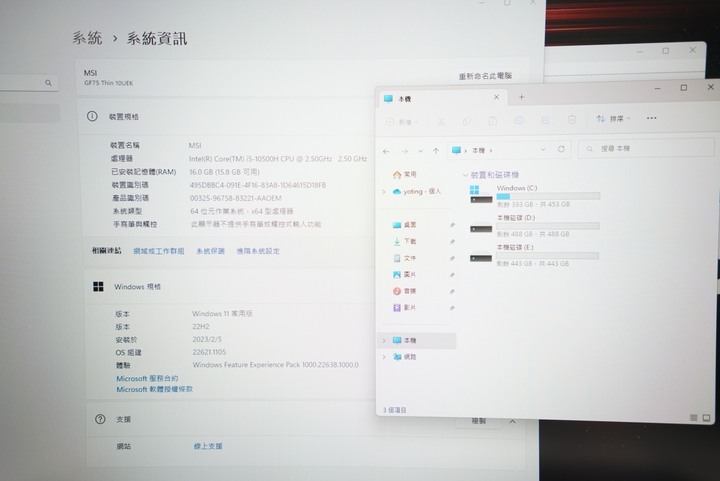
Task: Open 桌面 Desktop in the navigation pane
Action: (x=405, y=225)
